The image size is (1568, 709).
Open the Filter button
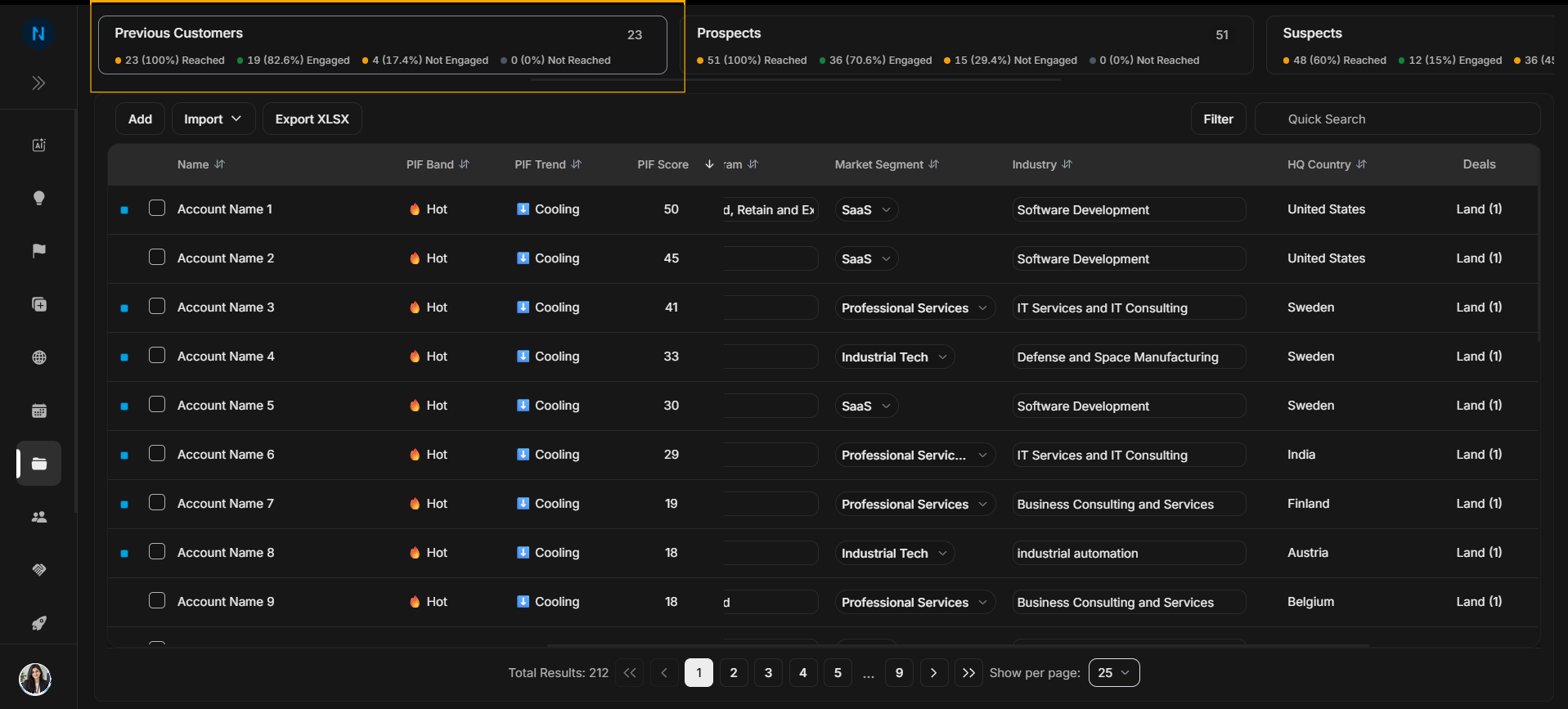(1218, 119)
